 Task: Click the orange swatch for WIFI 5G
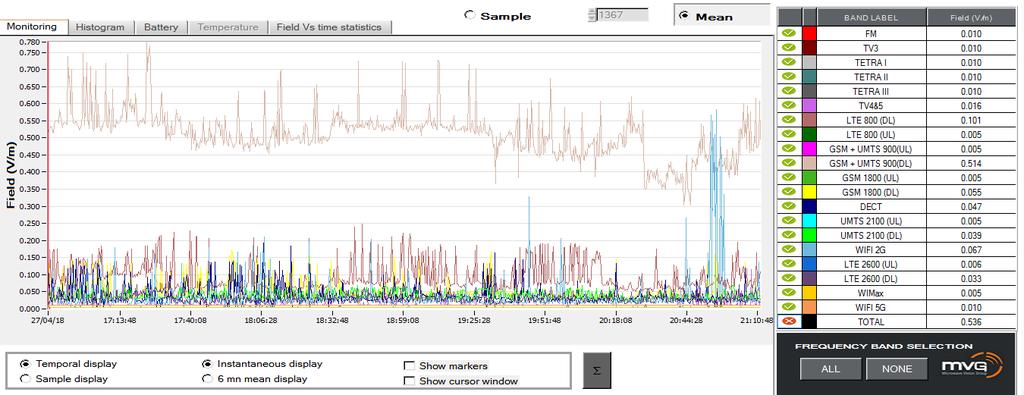coord(809,307)
